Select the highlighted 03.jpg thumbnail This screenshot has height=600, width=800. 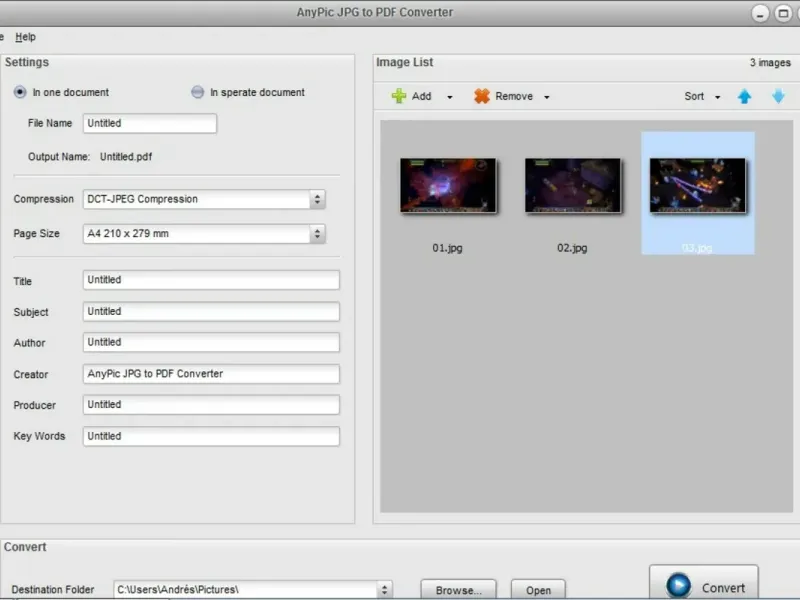tap(697, 185)
